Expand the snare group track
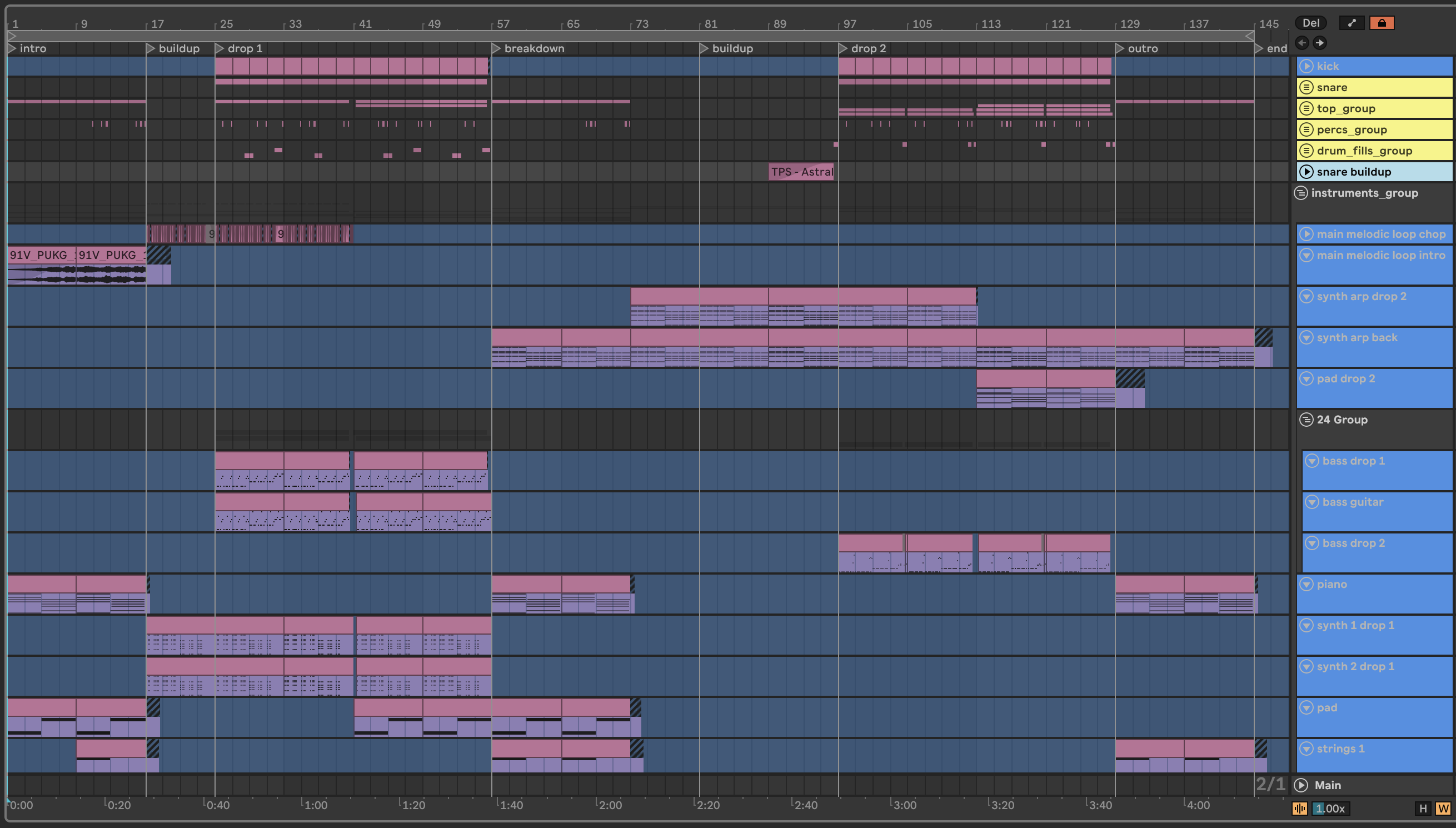Screen dimensions: 1456x828 (x=1307, y=87)
